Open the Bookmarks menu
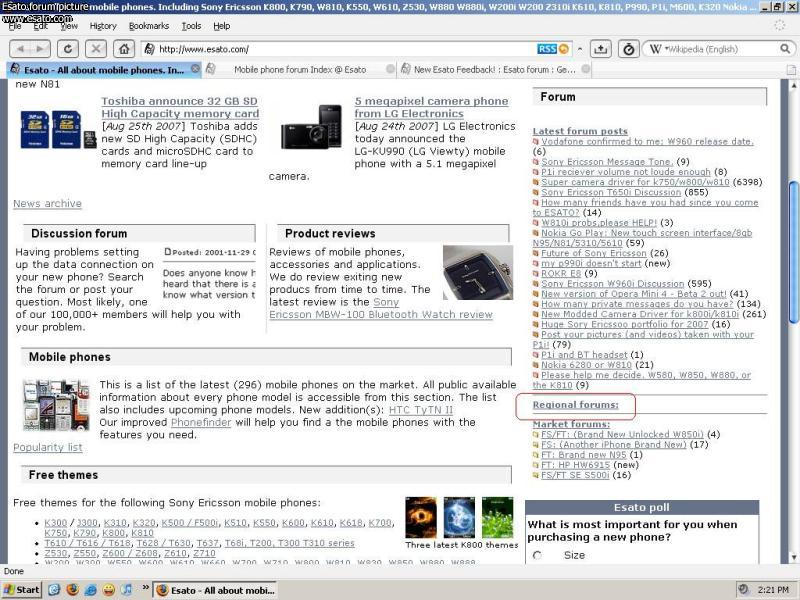This screenshot has height=600, width=800. (149, 26)
